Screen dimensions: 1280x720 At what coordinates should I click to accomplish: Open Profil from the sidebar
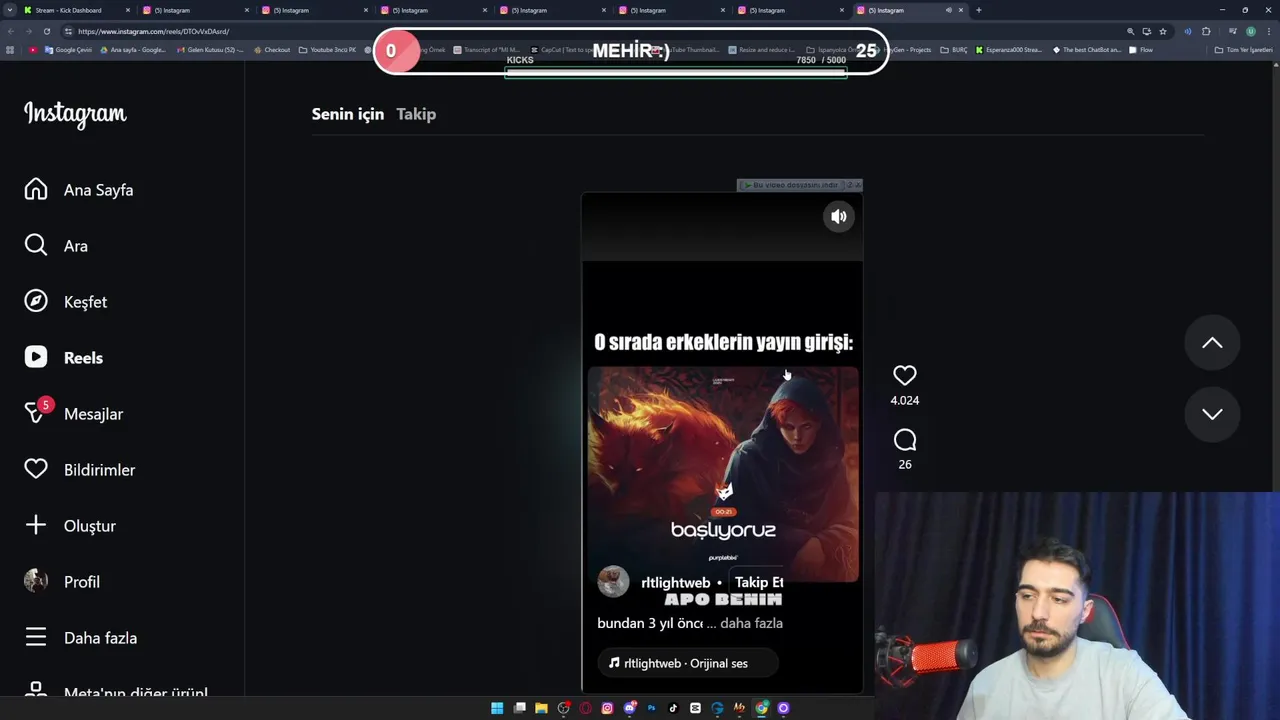tap(62, 582)
